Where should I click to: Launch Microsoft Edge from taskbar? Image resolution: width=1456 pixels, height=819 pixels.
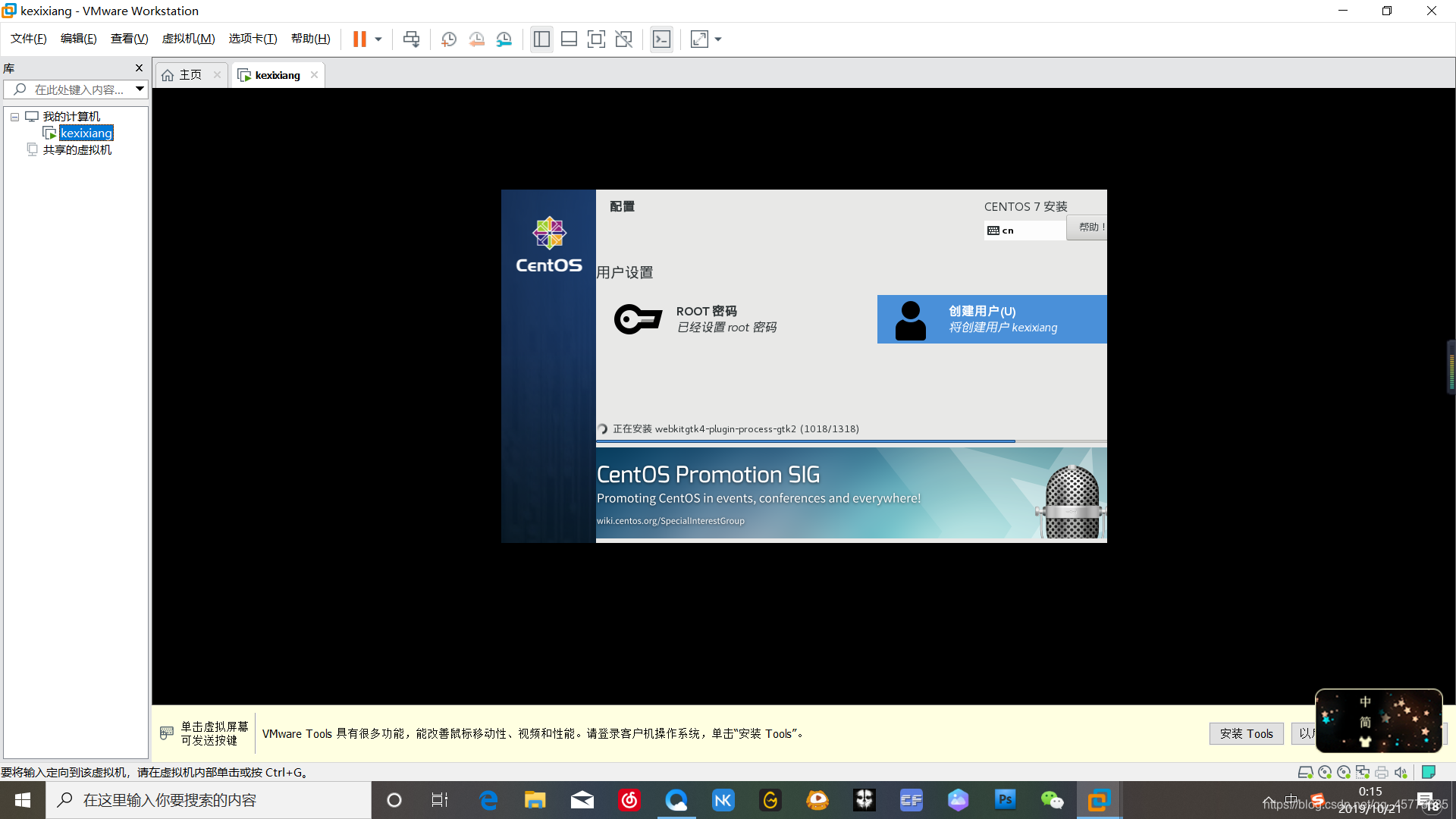pyautogui.click(x=488, y=800)
